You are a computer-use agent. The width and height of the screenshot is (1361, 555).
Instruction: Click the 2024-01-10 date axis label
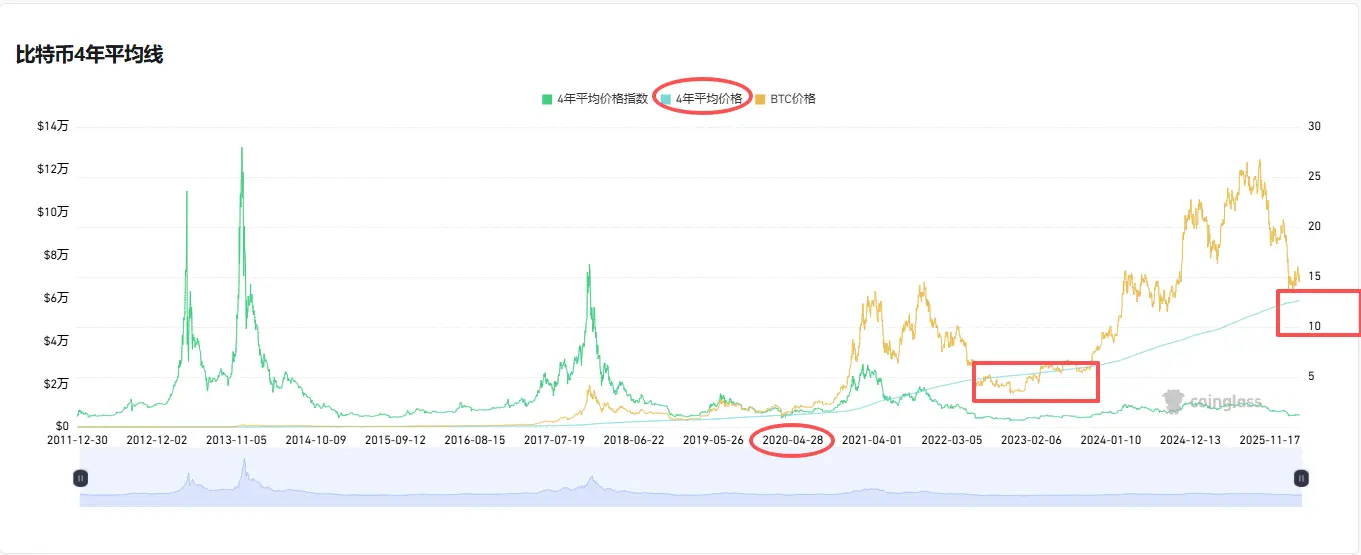pos(1111,439)
